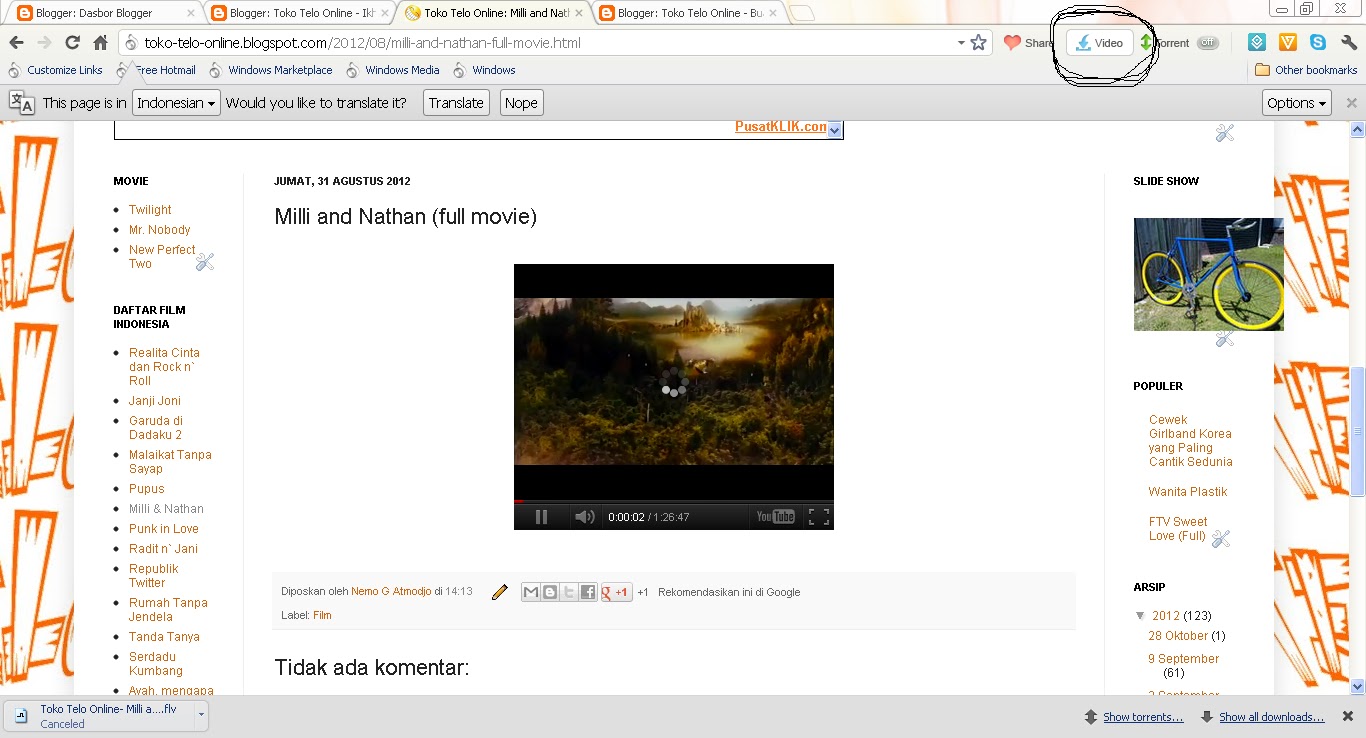
Task: Click the browser Forward arrow
Action: [x=44, y=43]
